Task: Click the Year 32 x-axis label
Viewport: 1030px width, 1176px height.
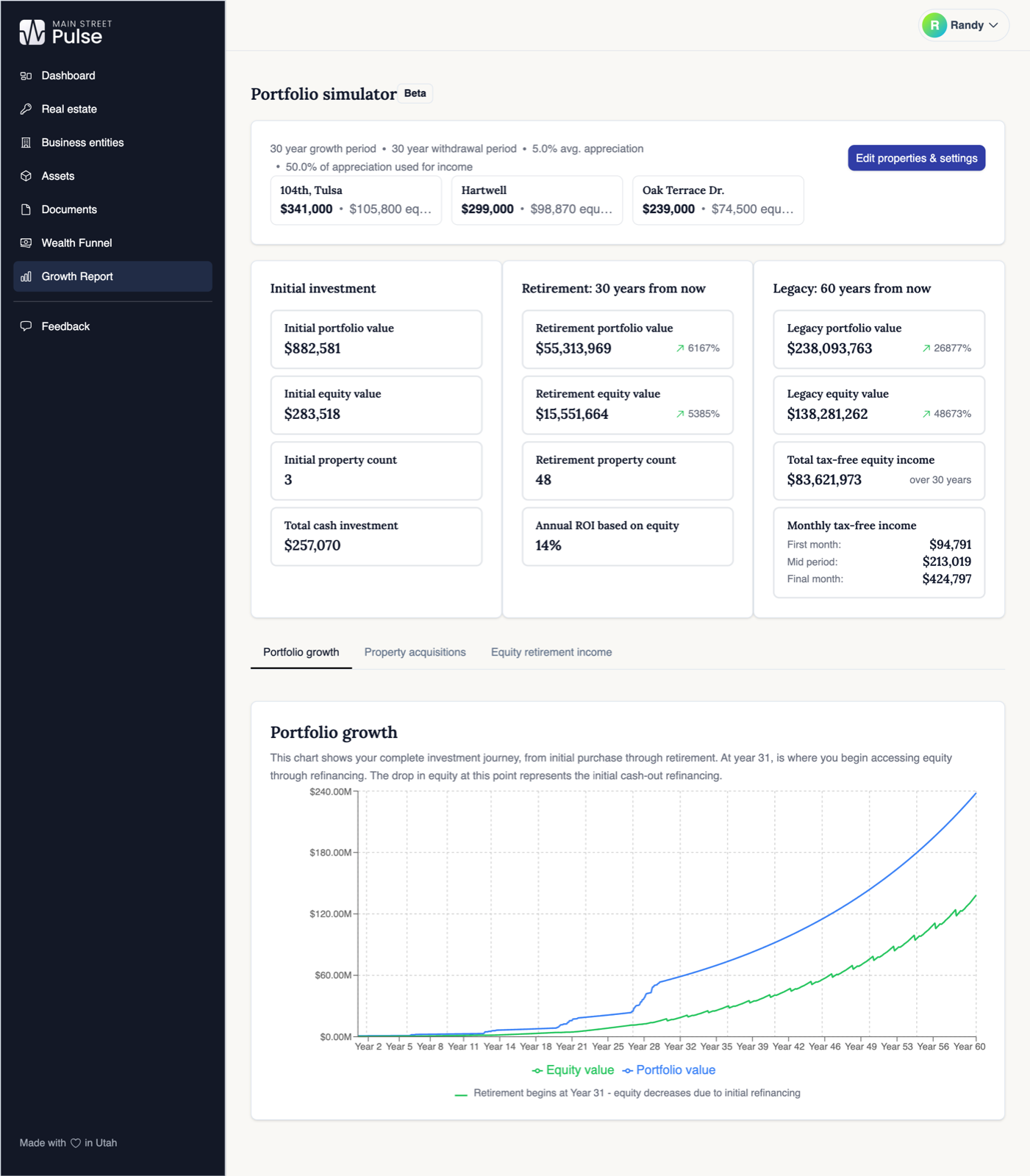Action: pos(680,1047)
